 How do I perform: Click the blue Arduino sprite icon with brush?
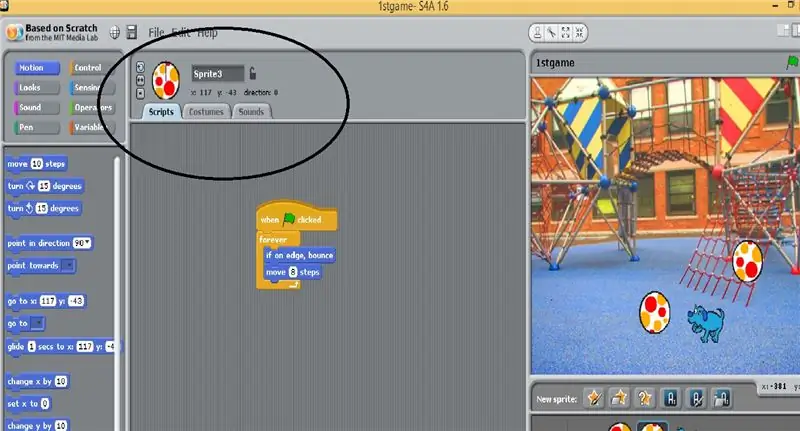coord(696,398)
